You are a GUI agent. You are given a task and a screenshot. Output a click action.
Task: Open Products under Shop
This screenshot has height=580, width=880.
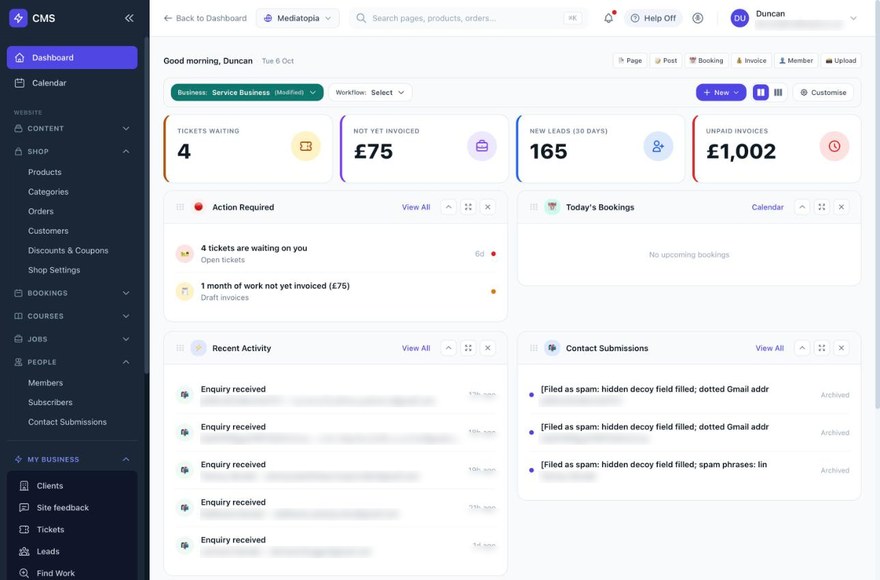click(x=45, y=172)
